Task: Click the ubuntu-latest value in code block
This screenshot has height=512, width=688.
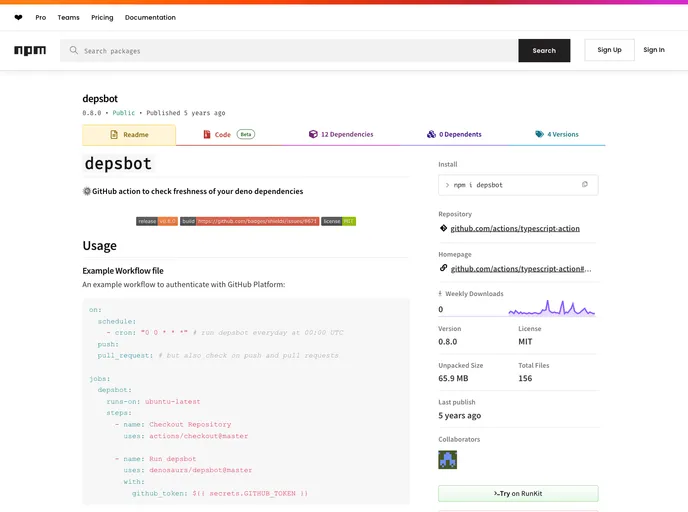Action: 172,401
